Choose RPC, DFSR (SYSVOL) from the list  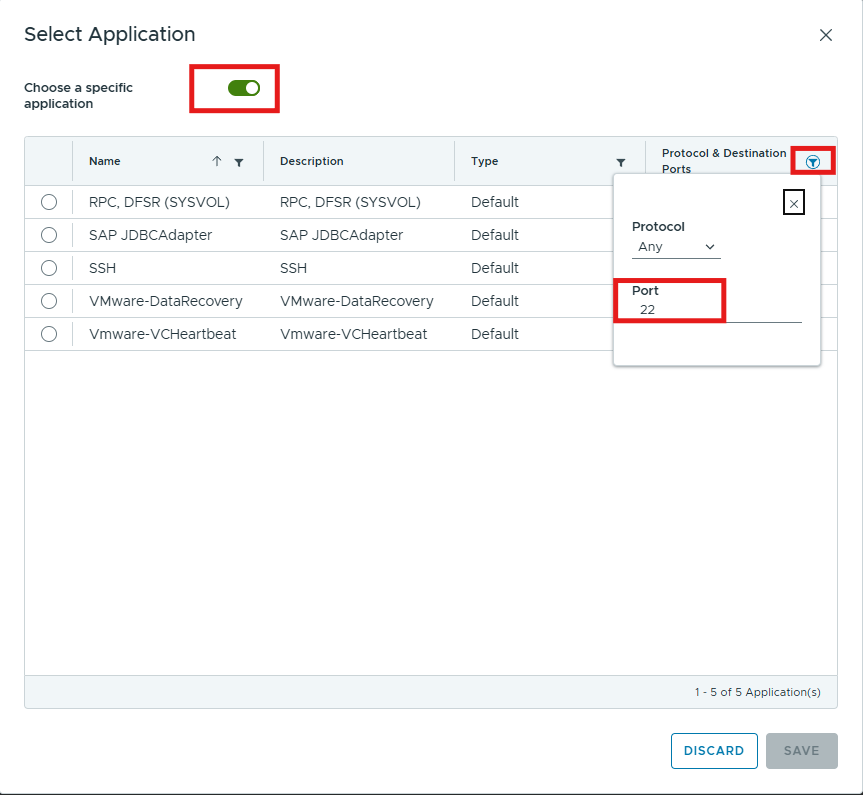(x=49, y=202)
